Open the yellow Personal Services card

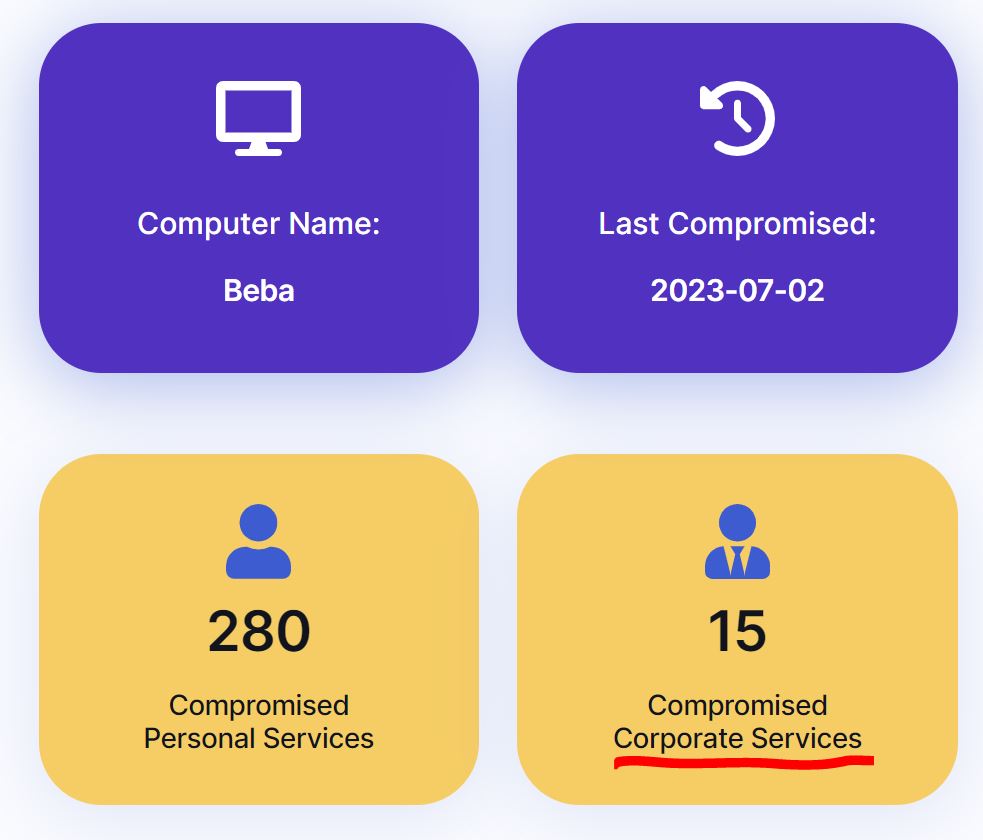coord(259,629)
